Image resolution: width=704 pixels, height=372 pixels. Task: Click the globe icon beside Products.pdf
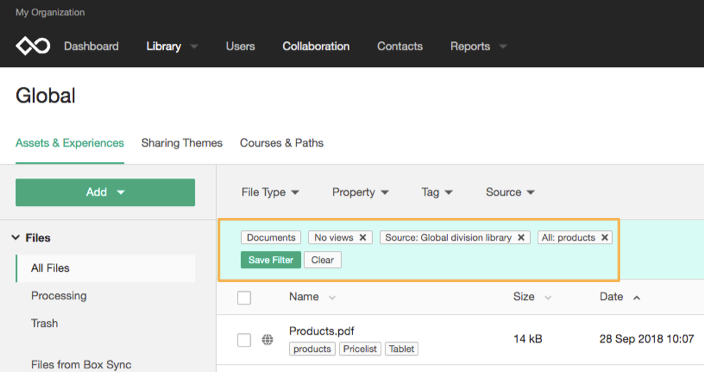coord(268,340)
